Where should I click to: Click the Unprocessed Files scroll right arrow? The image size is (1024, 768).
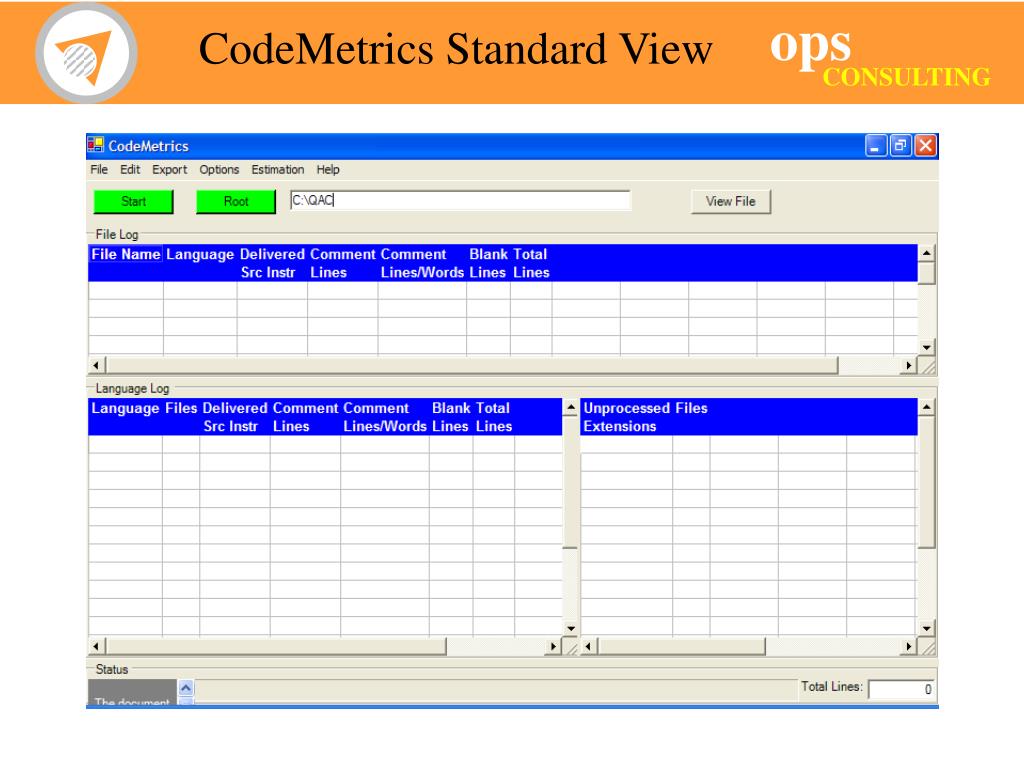click(x=908, y=647)
